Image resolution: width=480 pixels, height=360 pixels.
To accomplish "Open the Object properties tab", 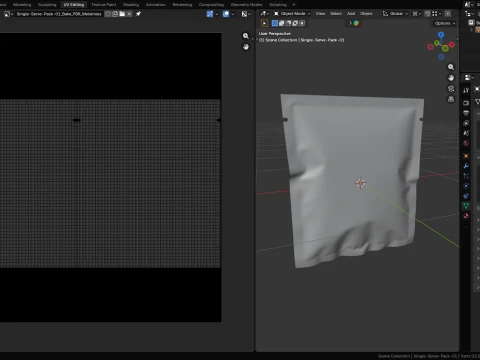I will pyautogui.click(x=466, y=156).
